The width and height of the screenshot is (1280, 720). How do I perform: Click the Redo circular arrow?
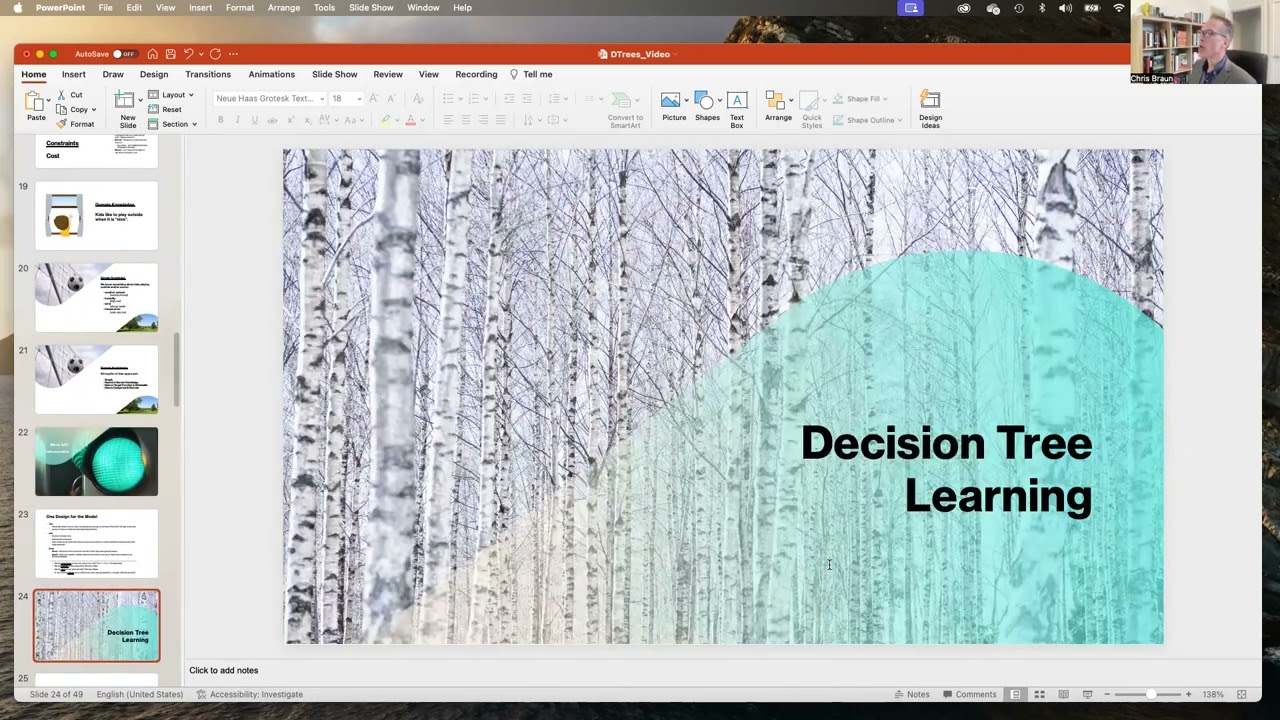point(215,54)
